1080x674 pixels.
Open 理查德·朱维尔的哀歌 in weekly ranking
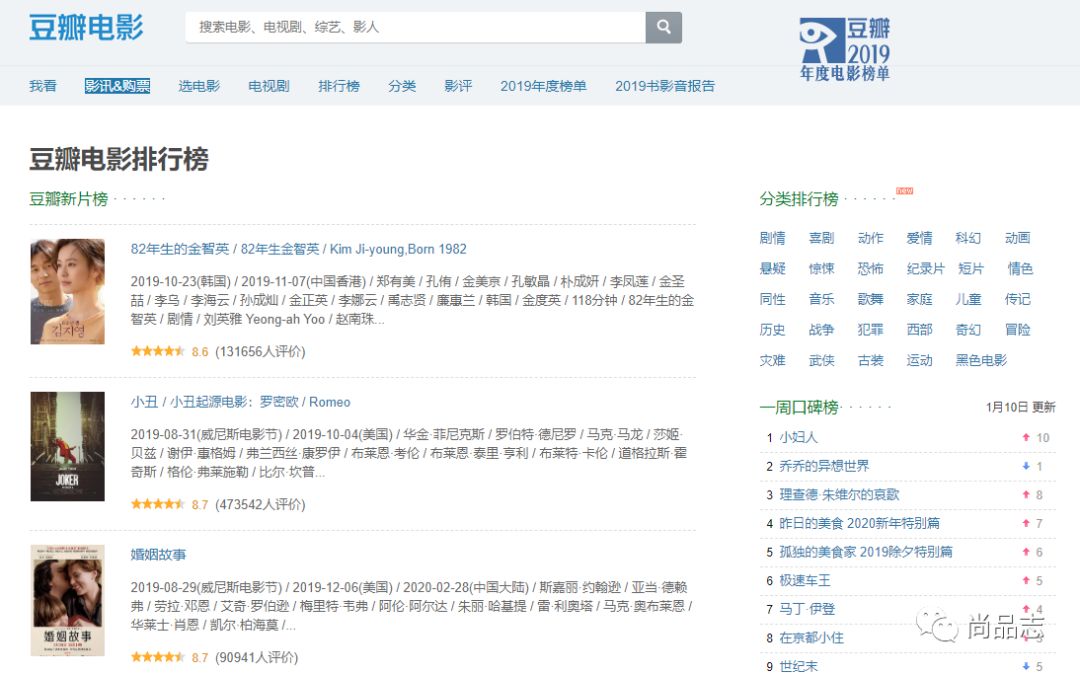pyautogui.click(x=839, y=495)
